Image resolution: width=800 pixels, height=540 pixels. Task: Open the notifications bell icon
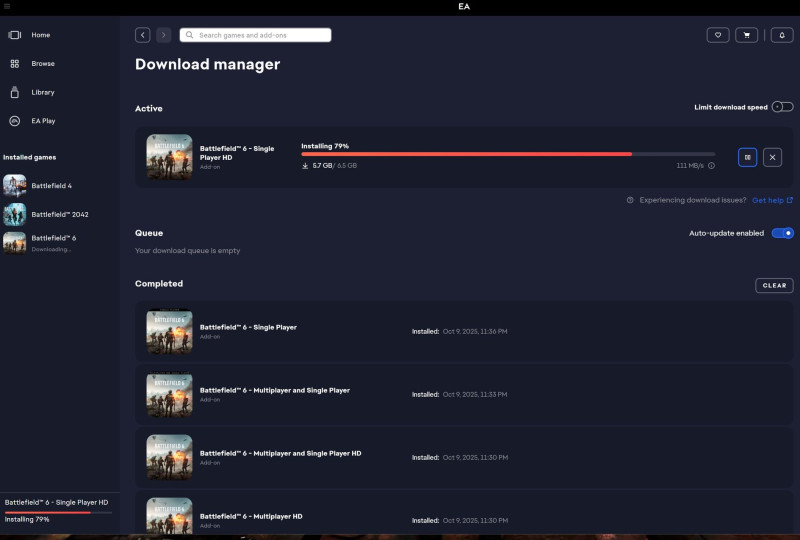pyautogui.click(x=782, y=35)
